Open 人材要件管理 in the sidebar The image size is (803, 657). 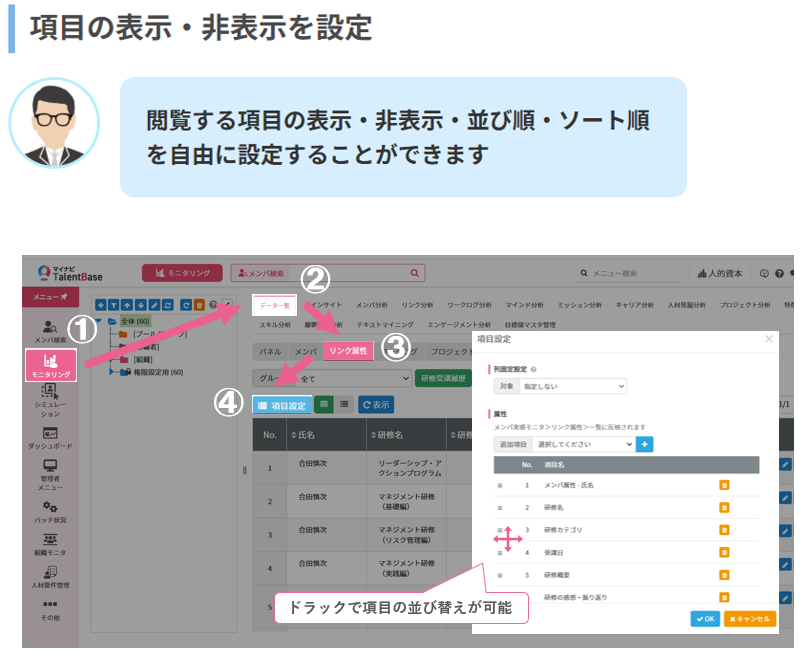[50, 577]
